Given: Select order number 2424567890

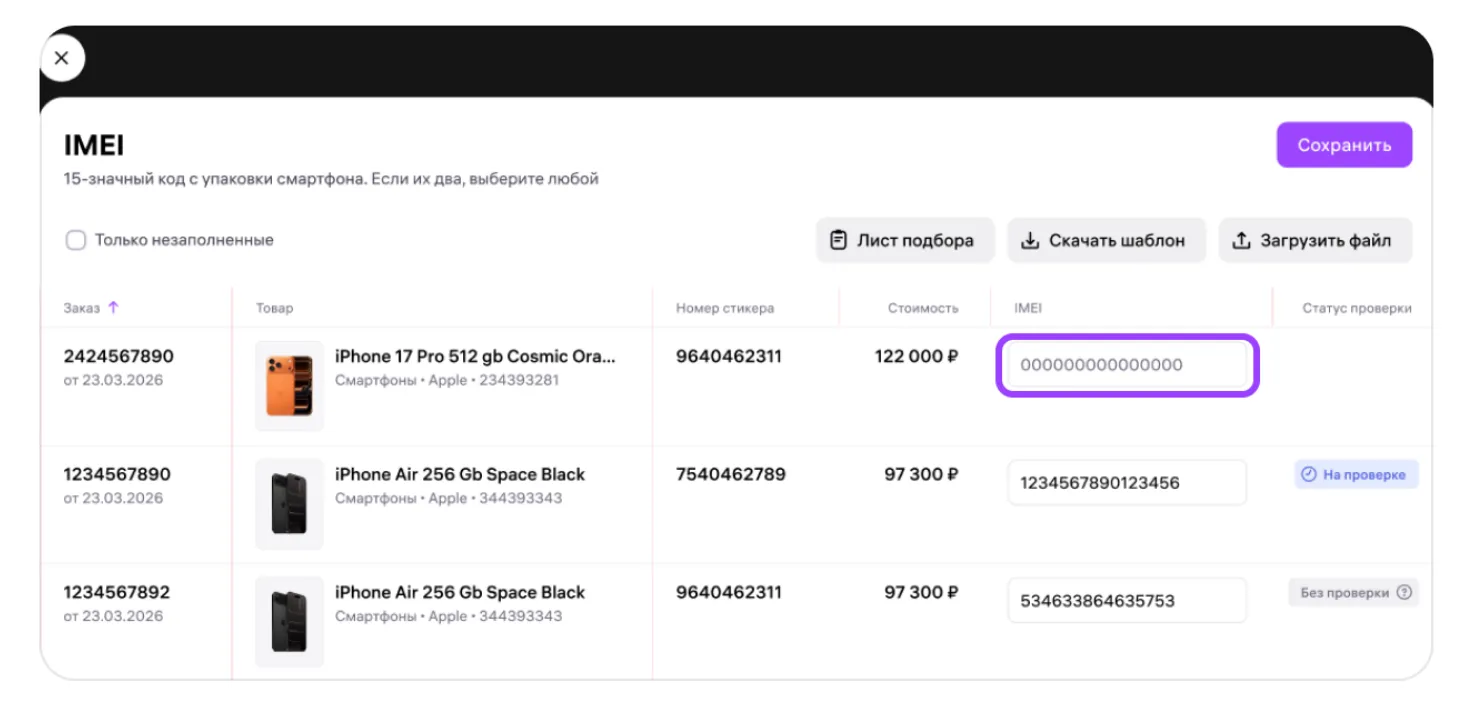Looking at the screenshot, I should tap(118, 357).
